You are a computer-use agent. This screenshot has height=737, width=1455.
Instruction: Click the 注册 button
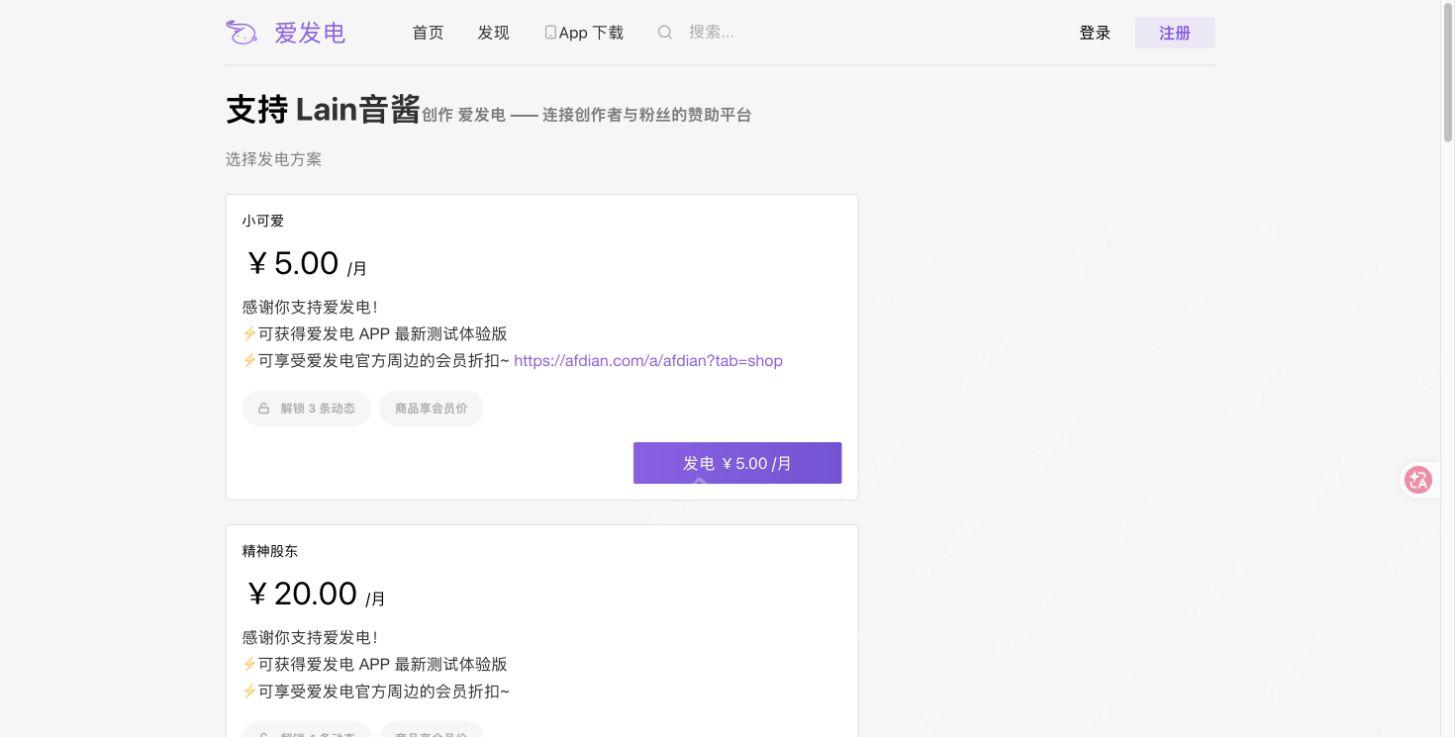(x=1175, y=33)
